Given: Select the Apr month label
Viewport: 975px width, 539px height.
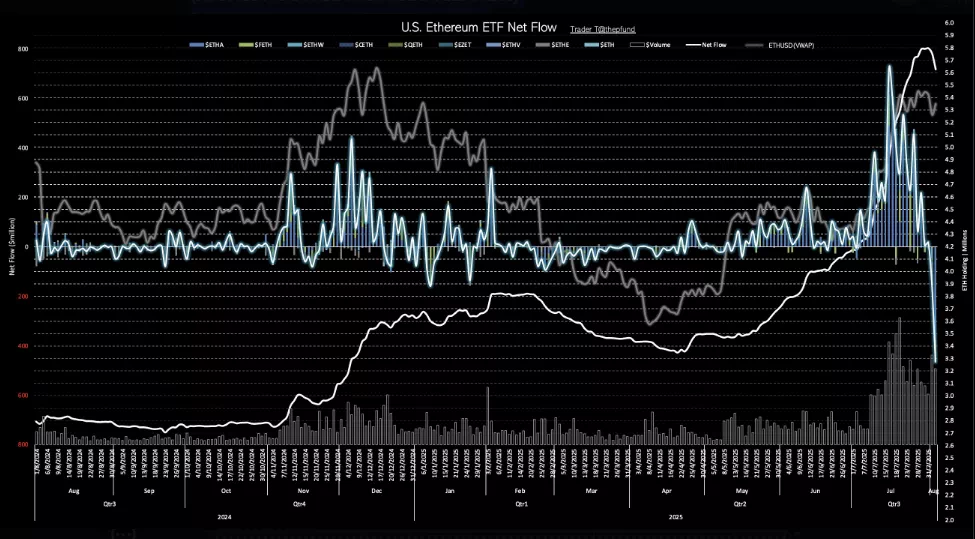Looking at the screenshot, I should point(667,491).
